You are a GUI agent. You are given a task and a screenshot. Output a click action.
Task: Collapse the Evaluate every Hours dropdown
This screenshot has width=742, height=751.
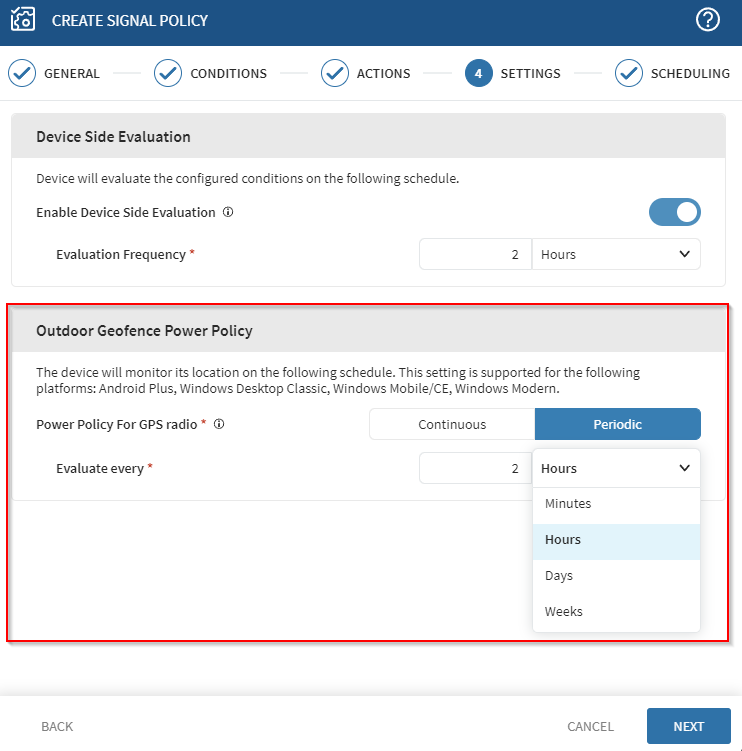pos(616,468)
